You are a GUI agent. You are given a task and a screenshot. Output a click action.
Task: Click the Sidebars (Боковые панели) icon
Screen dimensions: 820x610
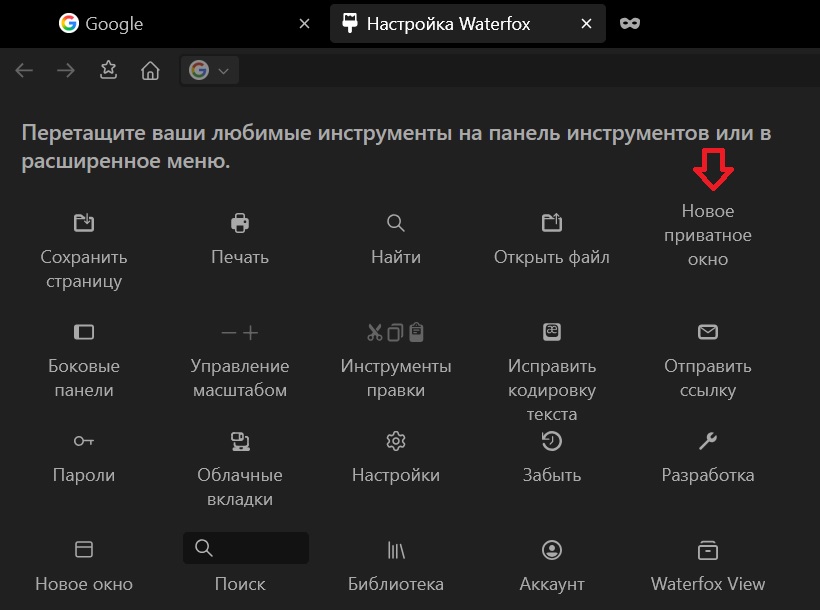(x=84, y=332)
